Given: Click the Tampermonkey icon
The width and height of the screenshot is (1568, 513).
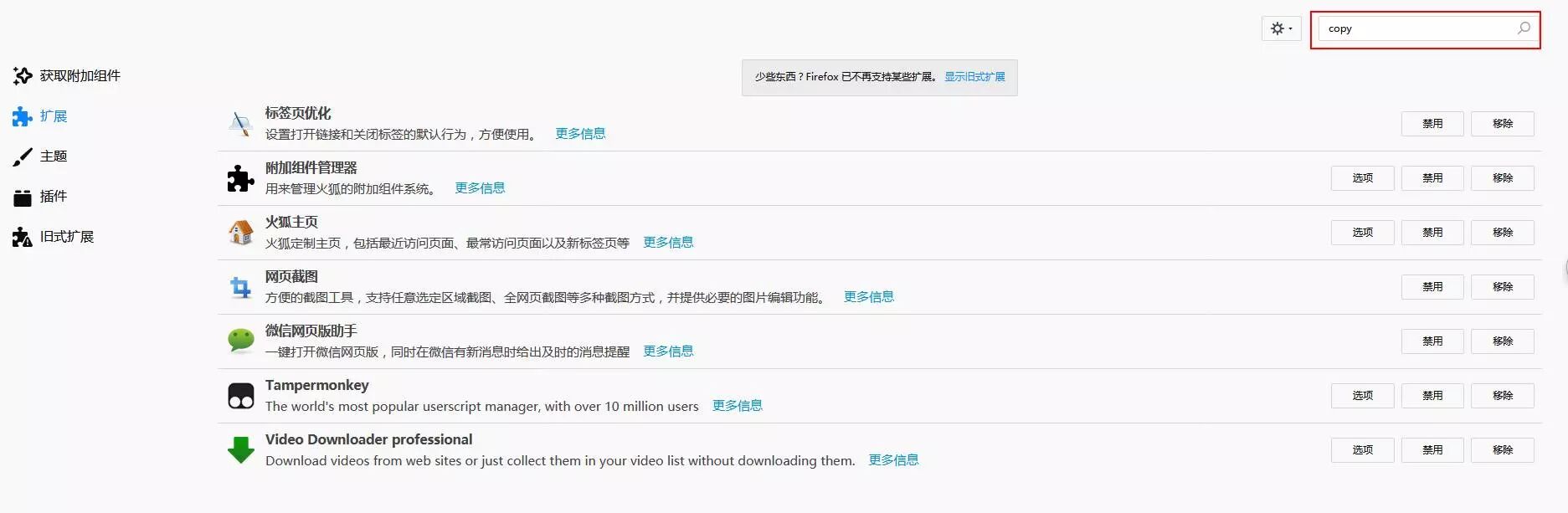Looking at the screenshot, I should (241, 396).
